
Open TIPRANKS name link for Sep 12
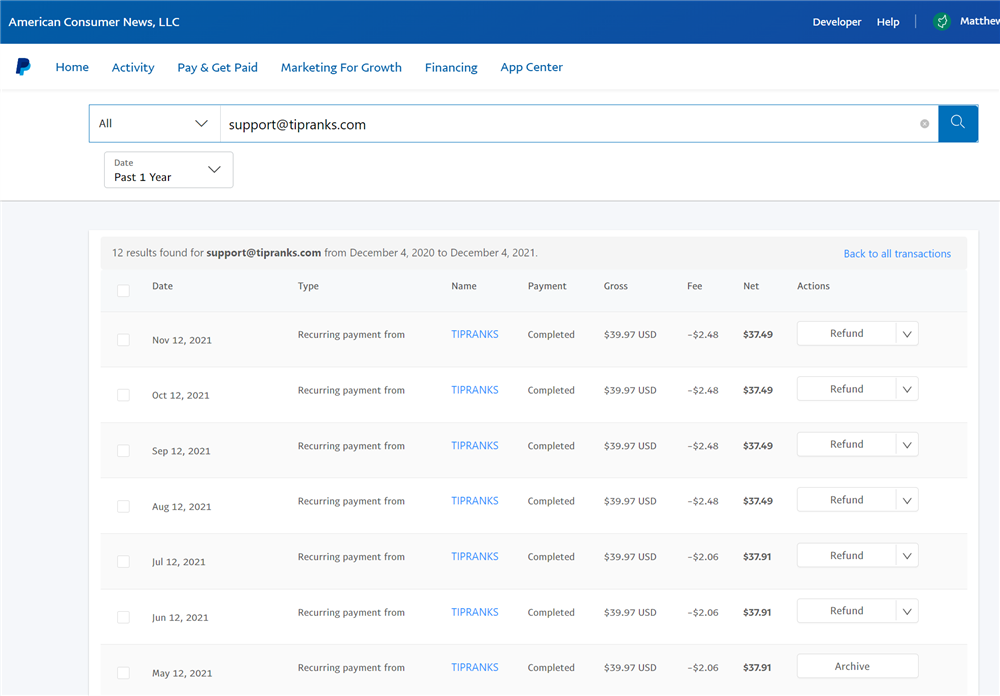pyautogui.click(x=474, y=445)
